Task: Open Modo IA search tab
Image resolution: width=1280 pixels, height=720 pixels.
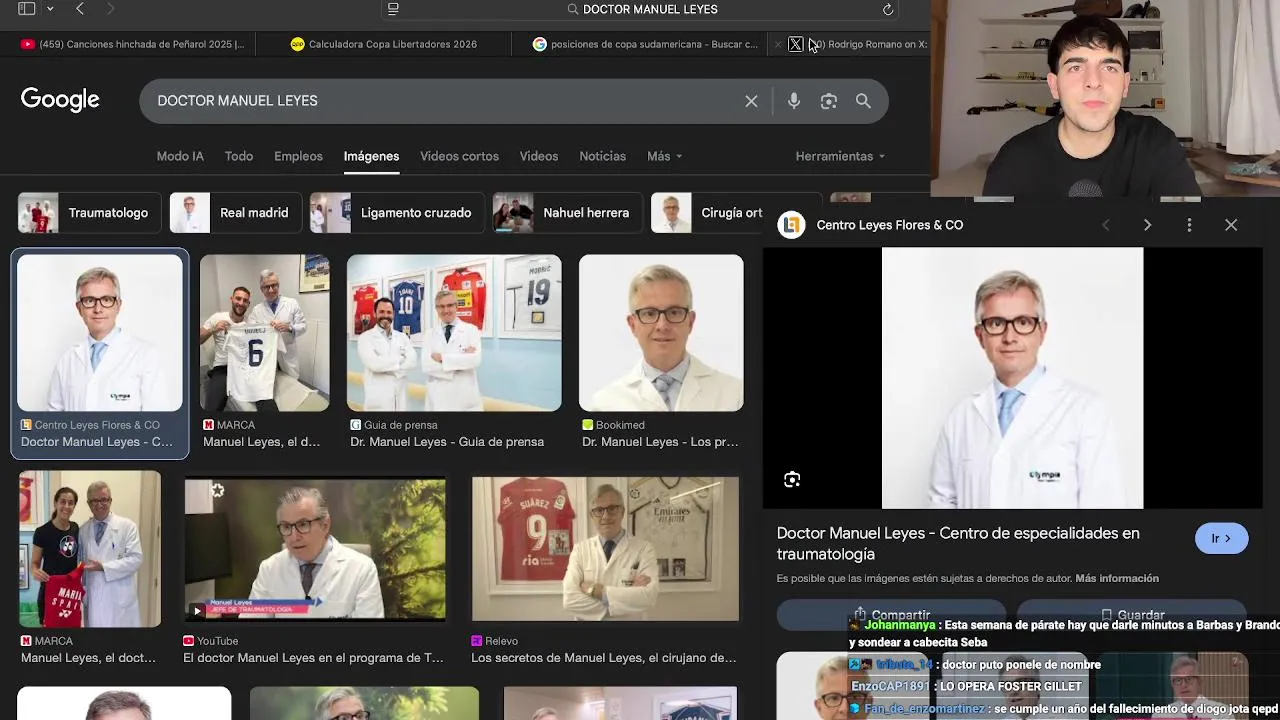Action: click(180, 156)
